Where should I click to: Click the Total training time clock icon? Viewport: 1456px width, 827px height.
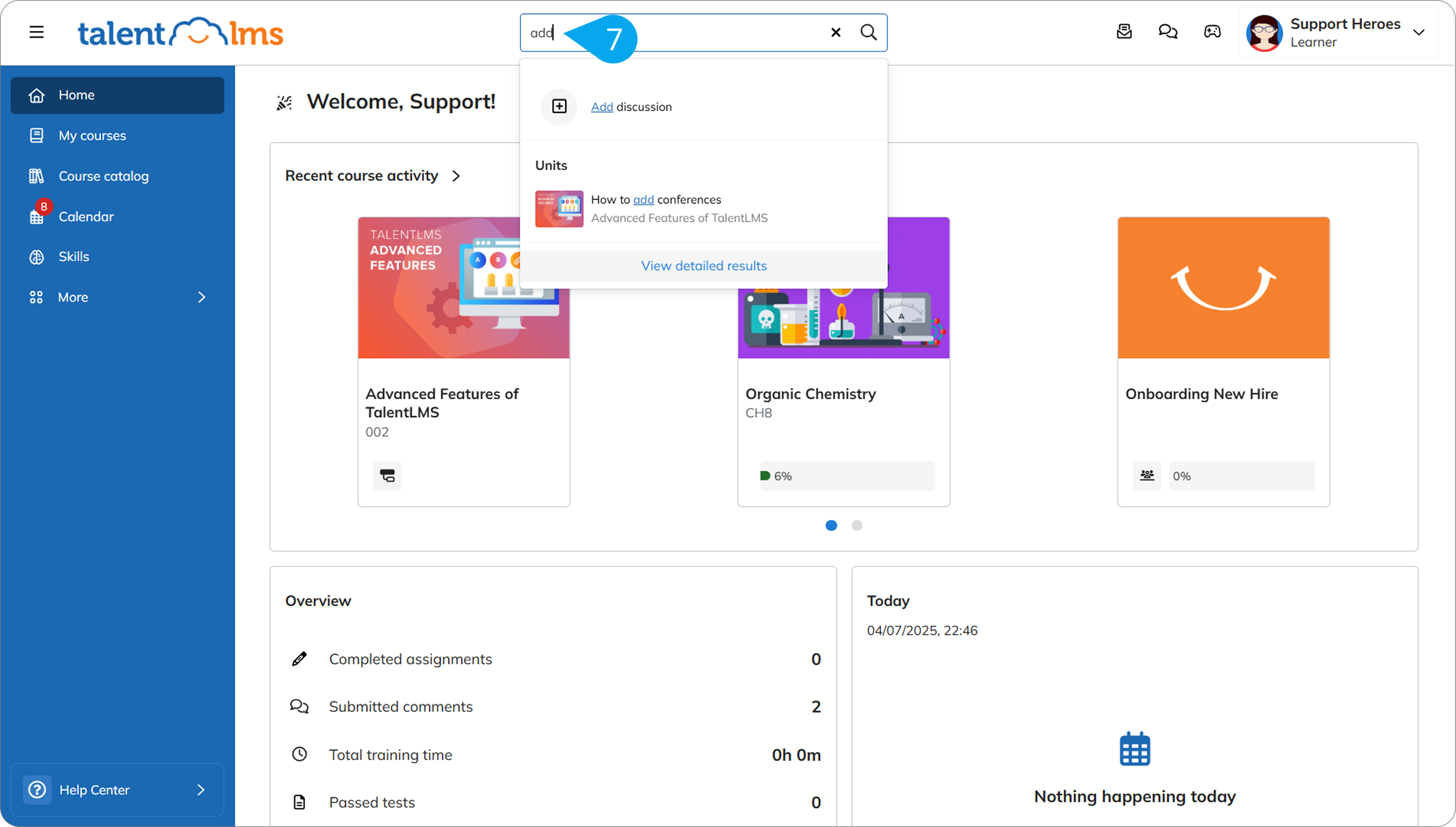(299, 754)
